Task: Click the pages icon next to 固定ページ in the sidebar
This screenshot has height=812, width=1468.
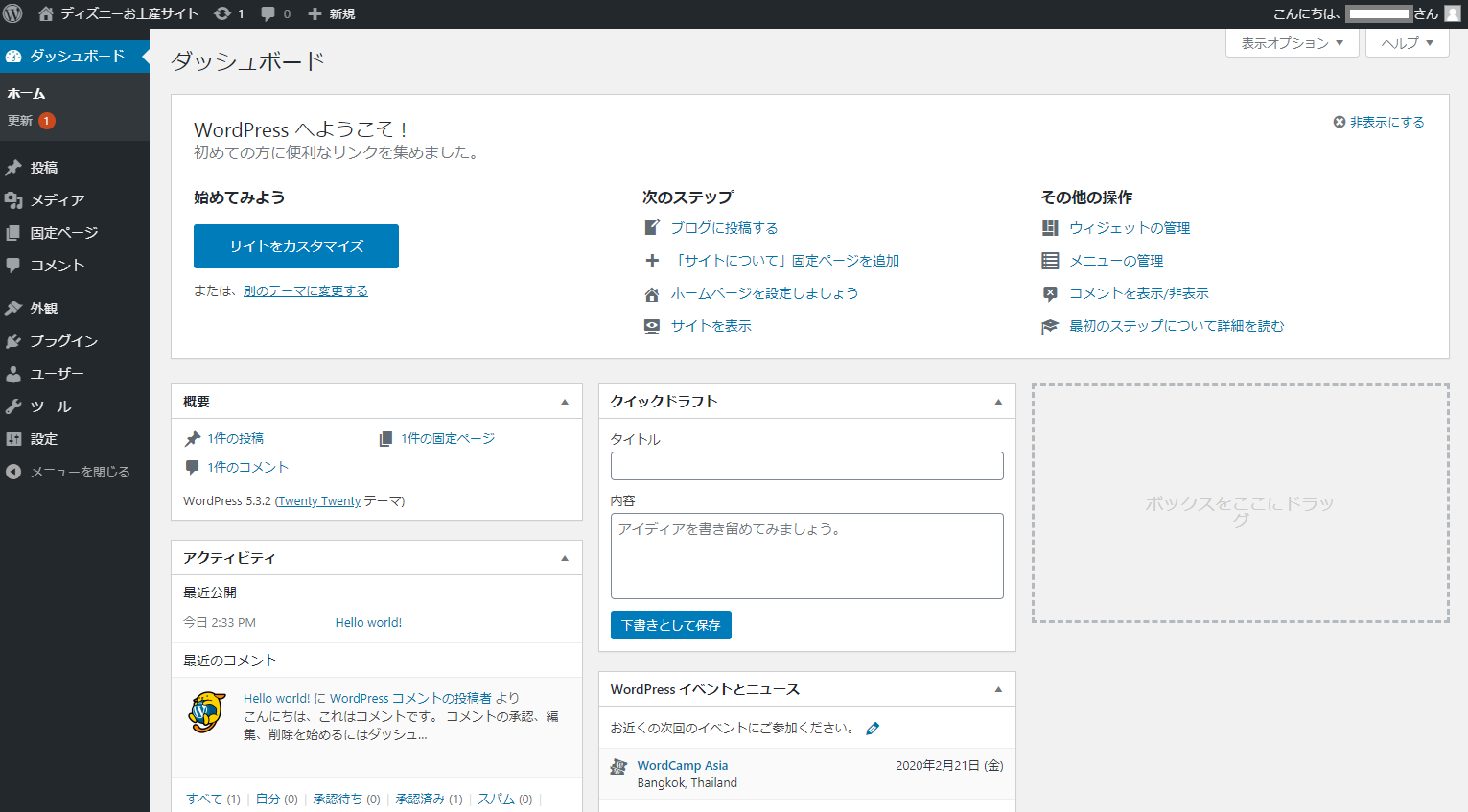Action: point(13,233)
